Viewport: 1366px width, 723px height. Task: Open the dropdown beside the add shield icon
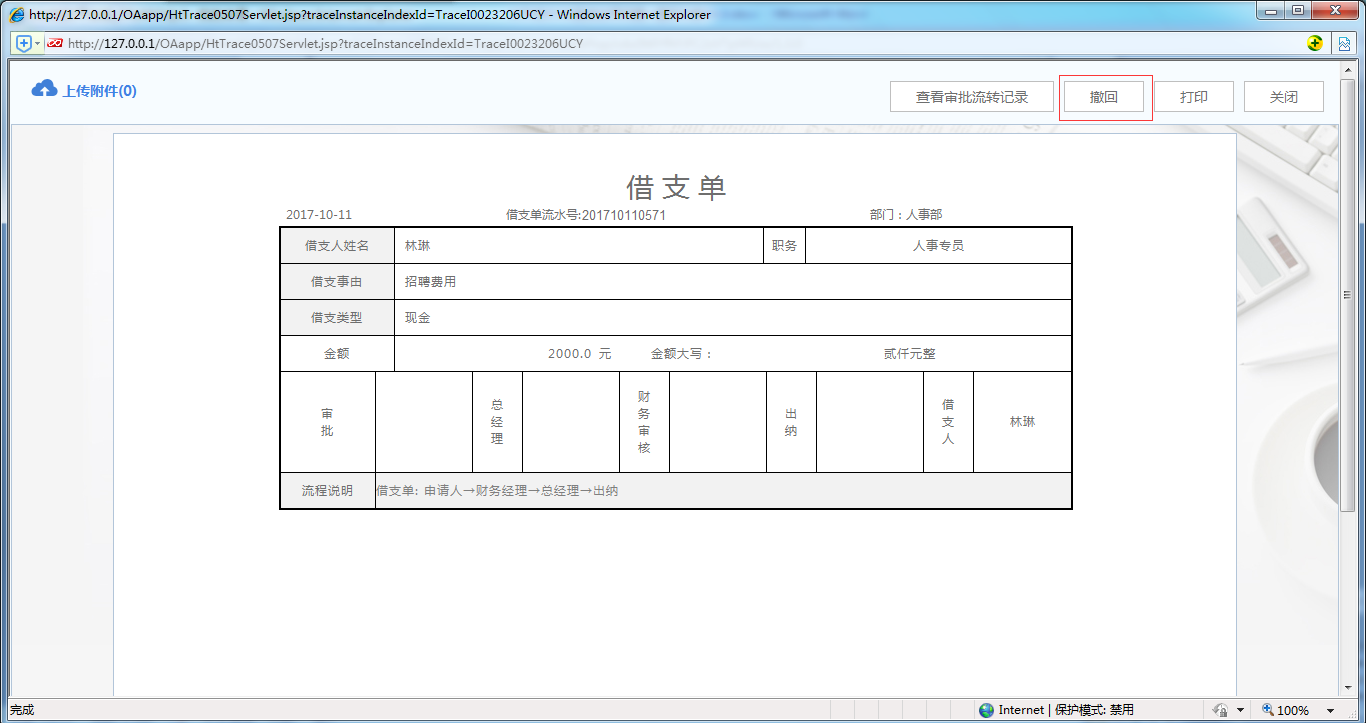37,43
